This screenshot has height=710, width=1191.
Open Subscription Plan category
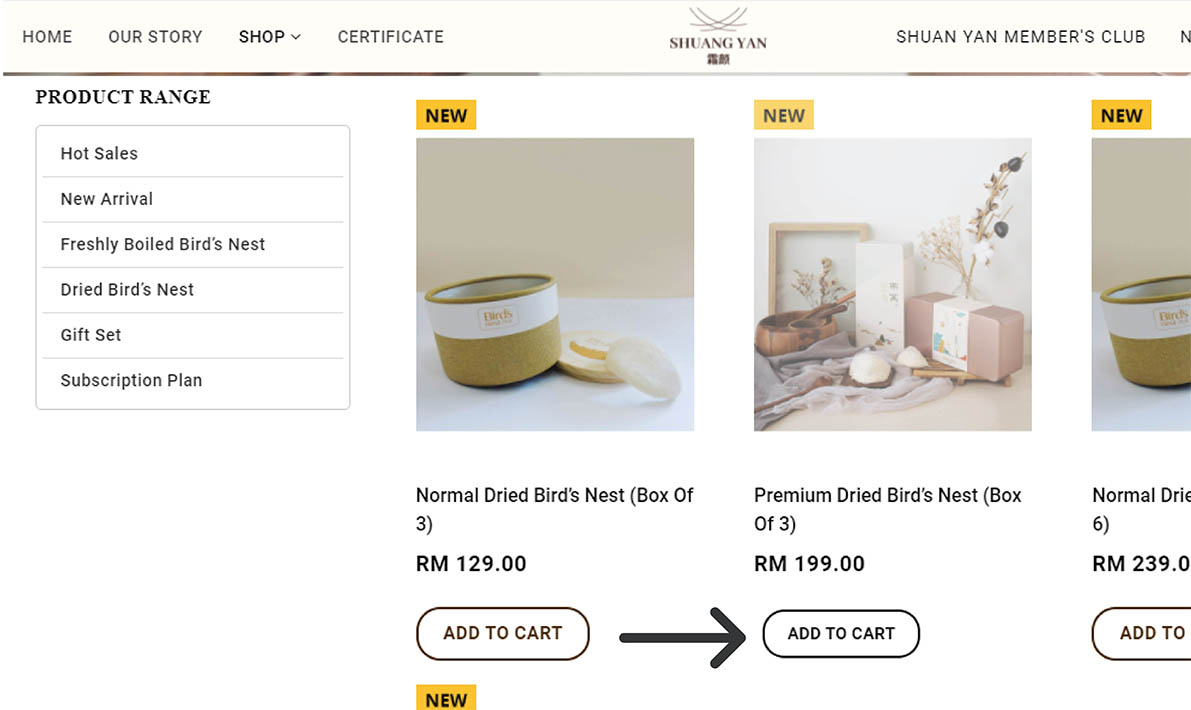(x=131, y=381)
